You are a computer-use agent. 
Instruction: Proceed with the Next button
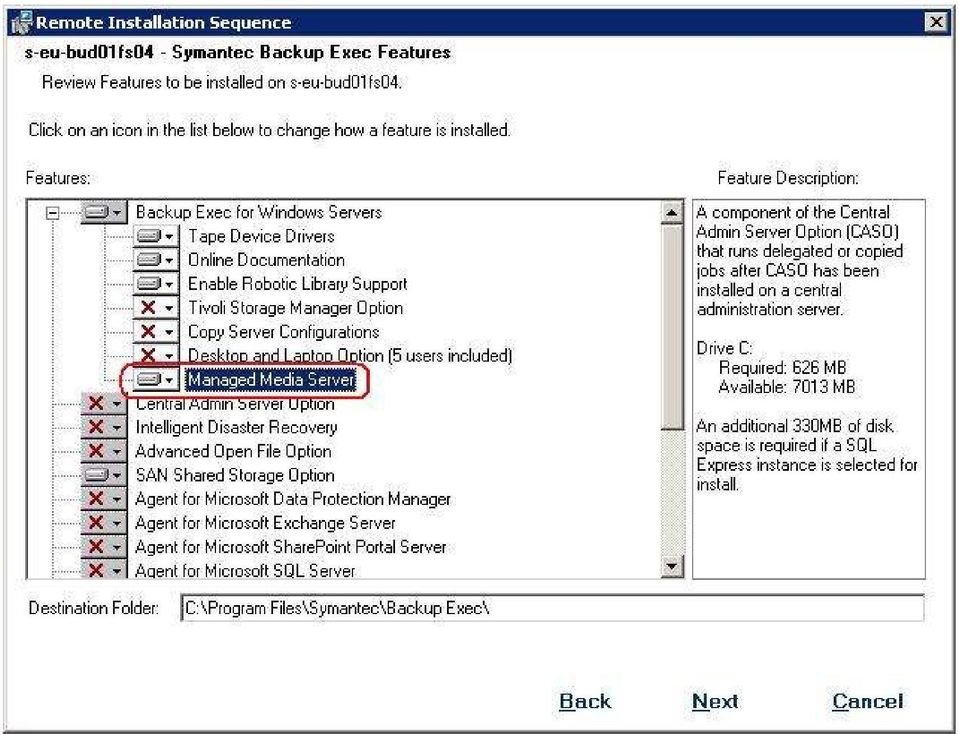715,701
